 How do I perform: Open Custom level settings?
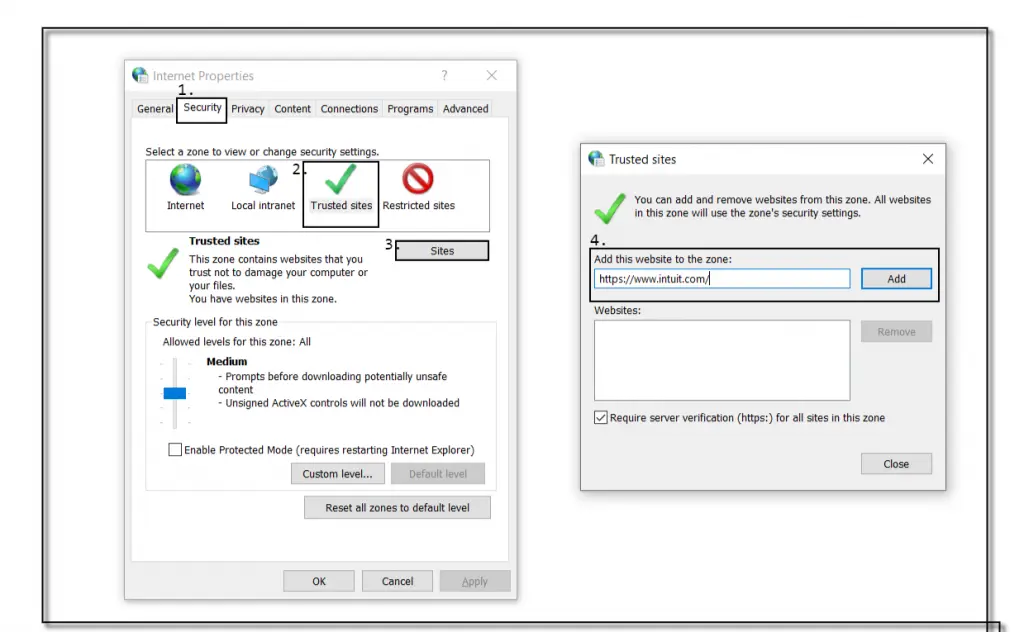pyautogui.click(x=338, y=474)
